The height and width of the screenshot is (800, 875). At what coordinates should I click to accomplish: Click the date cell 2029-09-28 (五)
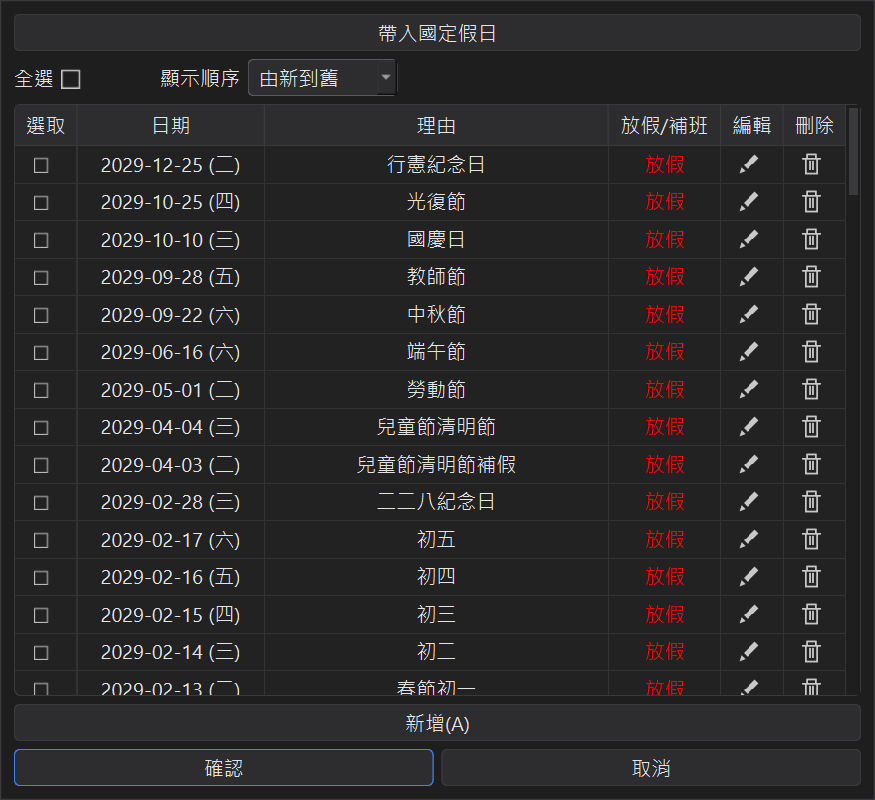click(x=171, y=277)
